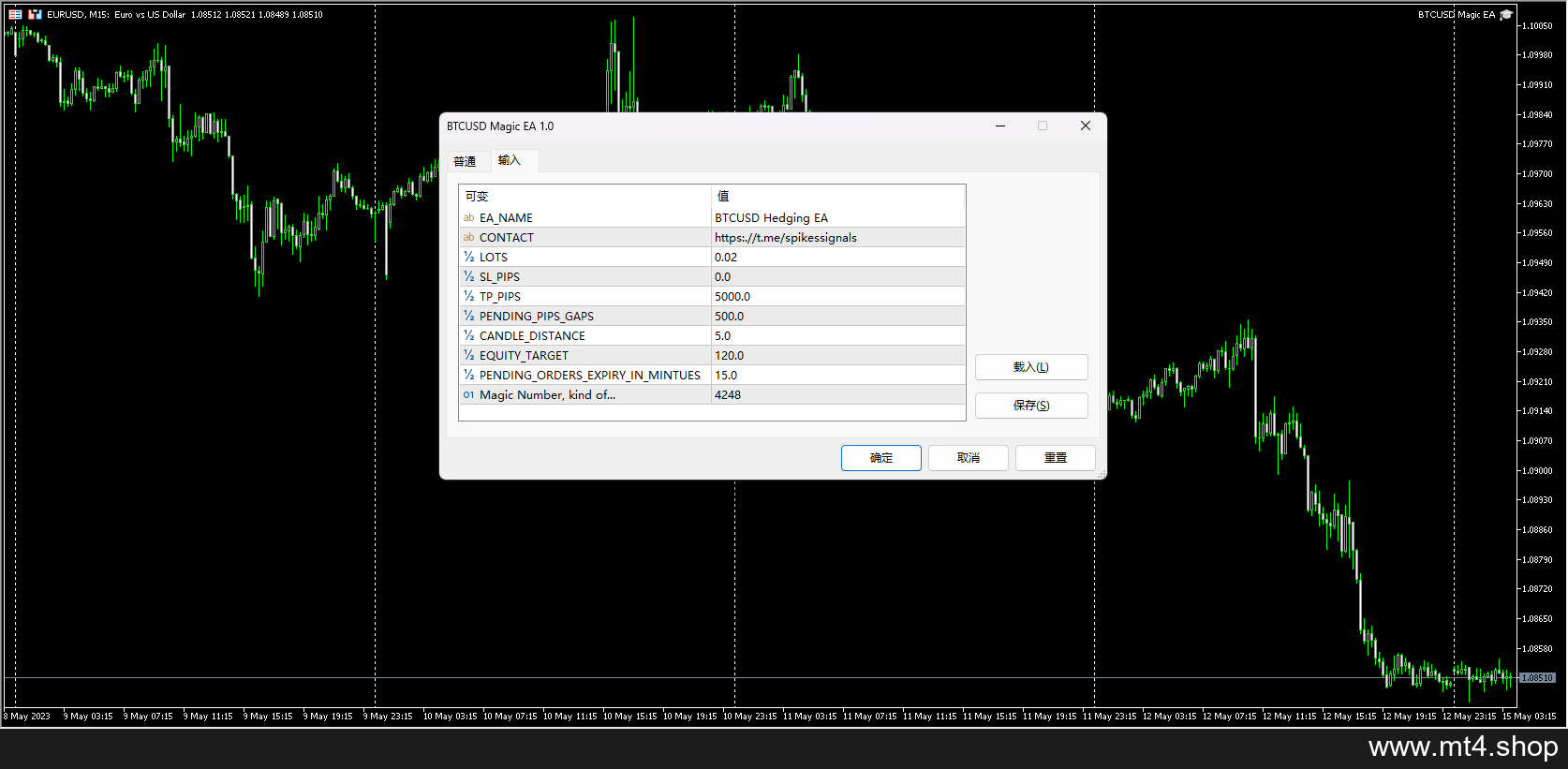Select the SL_PIPS value 0.0
Screen dimensions: 1568x769
tap(722, 277)
